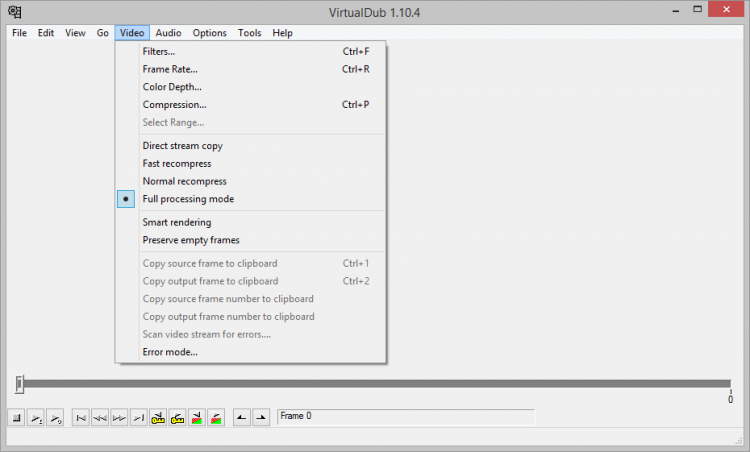Click the Stop playback button
Image resolution: width=750 pixels, height=452 pixels.
click(17, 418)
